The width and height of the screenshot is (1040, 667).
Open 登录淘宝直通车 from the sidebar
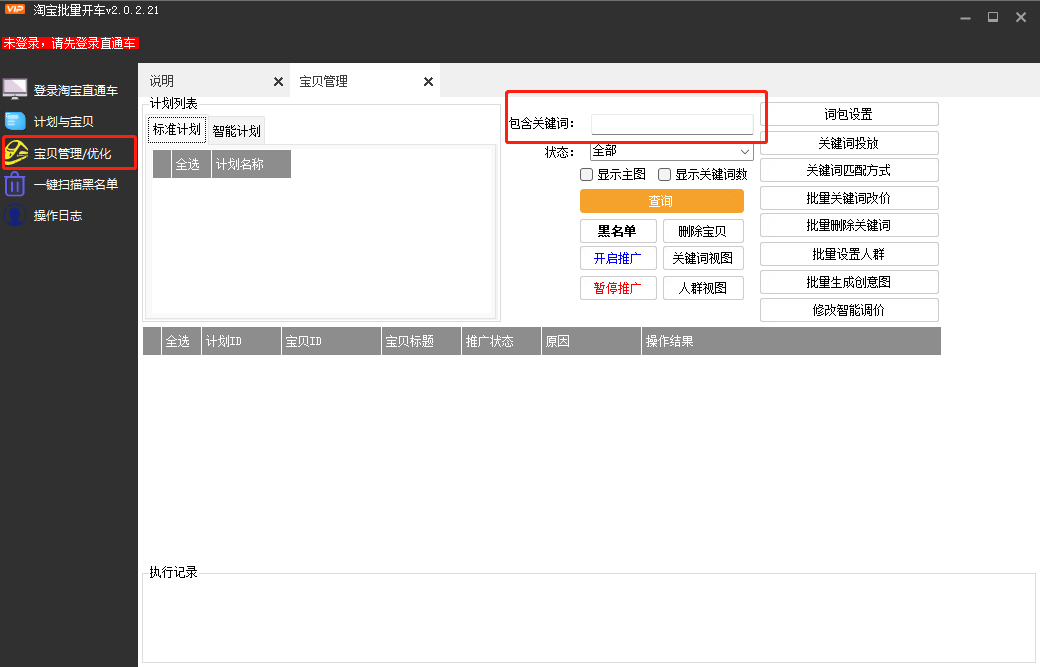coord(76,90)
